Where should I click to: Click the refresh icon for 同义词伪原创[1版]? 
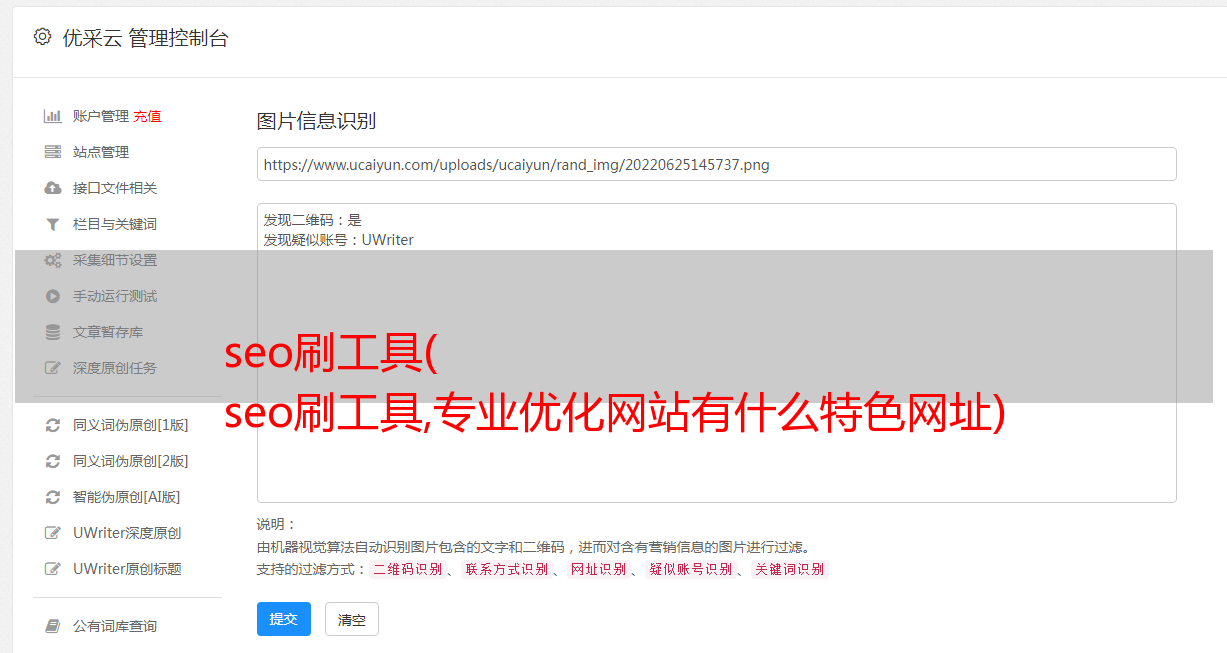click(x=53, y=425)
